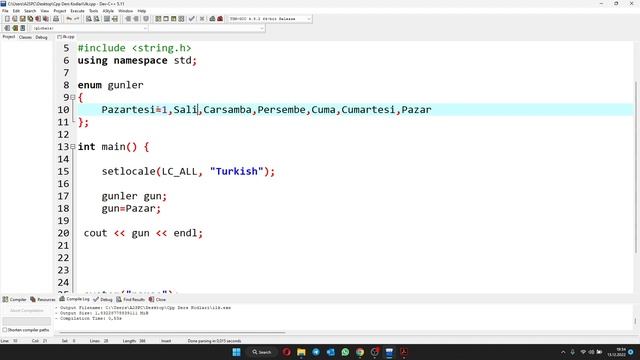Click the Stop Execution X icon
The height and width of the screenshot is (360, 640).
click(202, 19)
